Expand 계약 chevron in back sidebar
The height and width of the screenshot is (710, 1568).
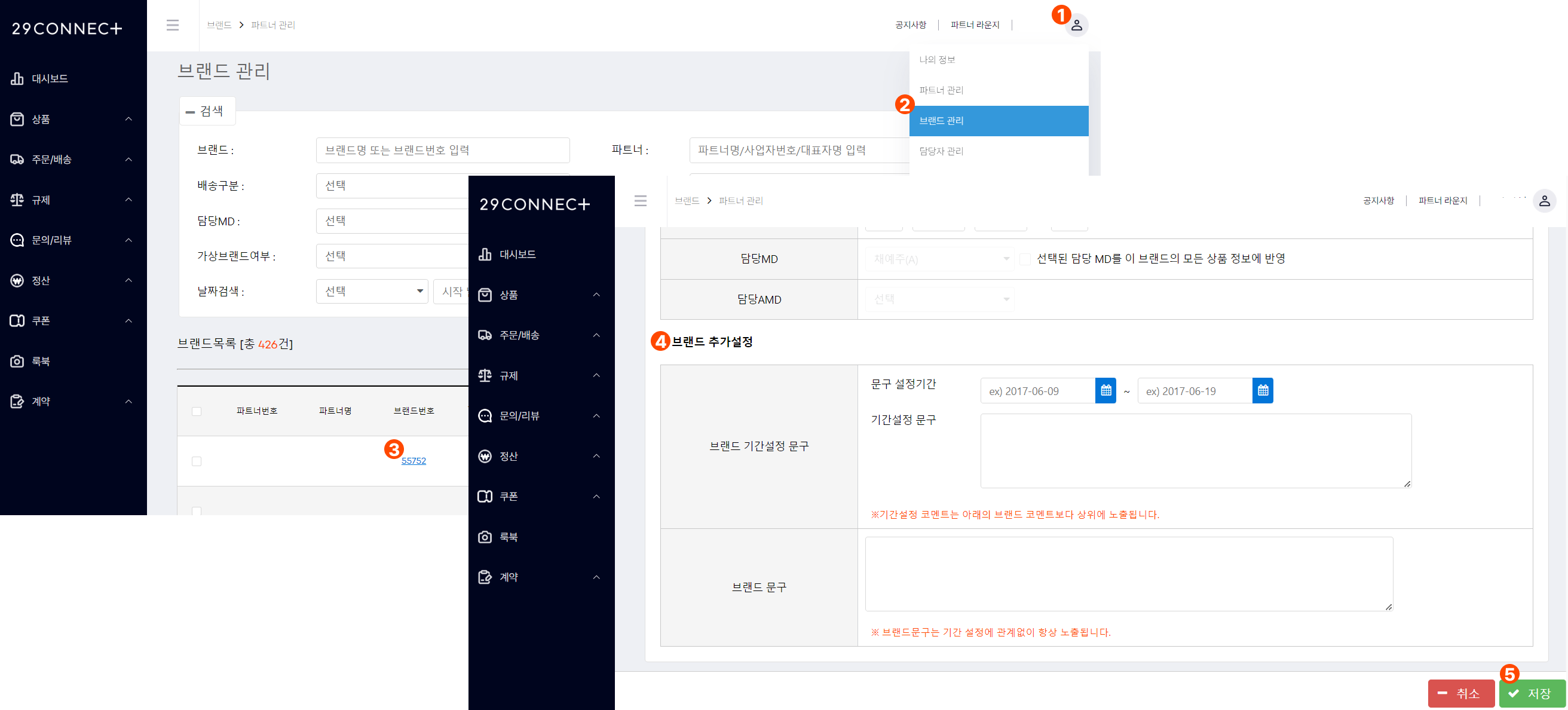coord(128,401)
